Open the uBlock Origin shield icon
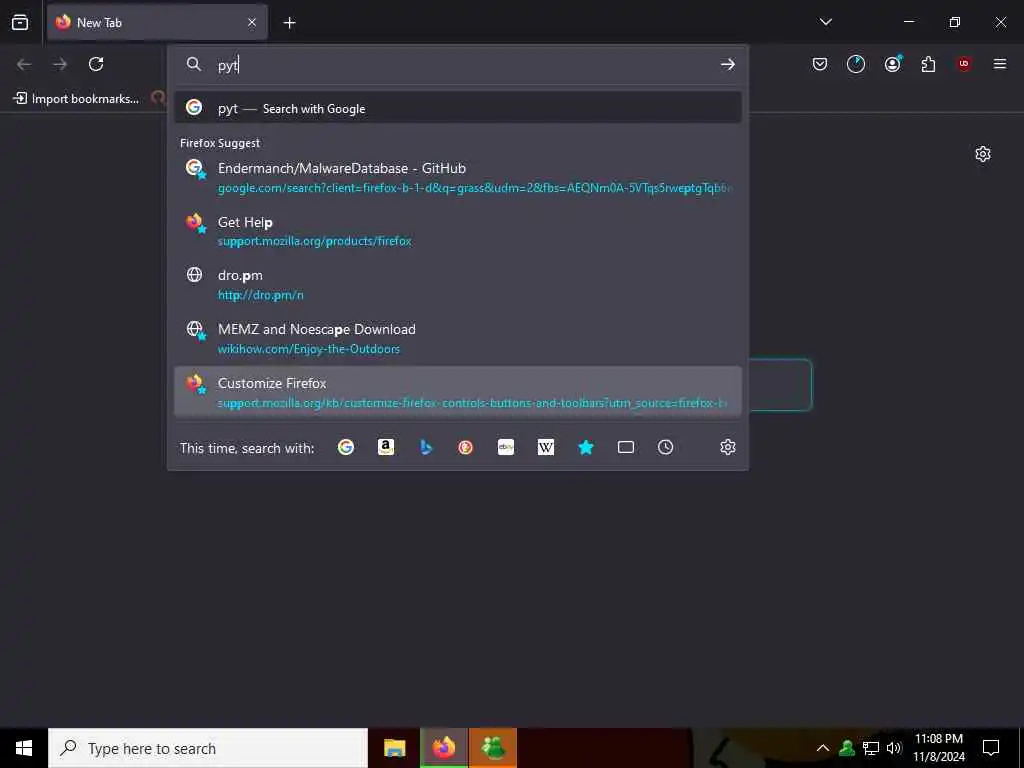The width and height of the screenshot is (1024, 768). click(964, 64)
